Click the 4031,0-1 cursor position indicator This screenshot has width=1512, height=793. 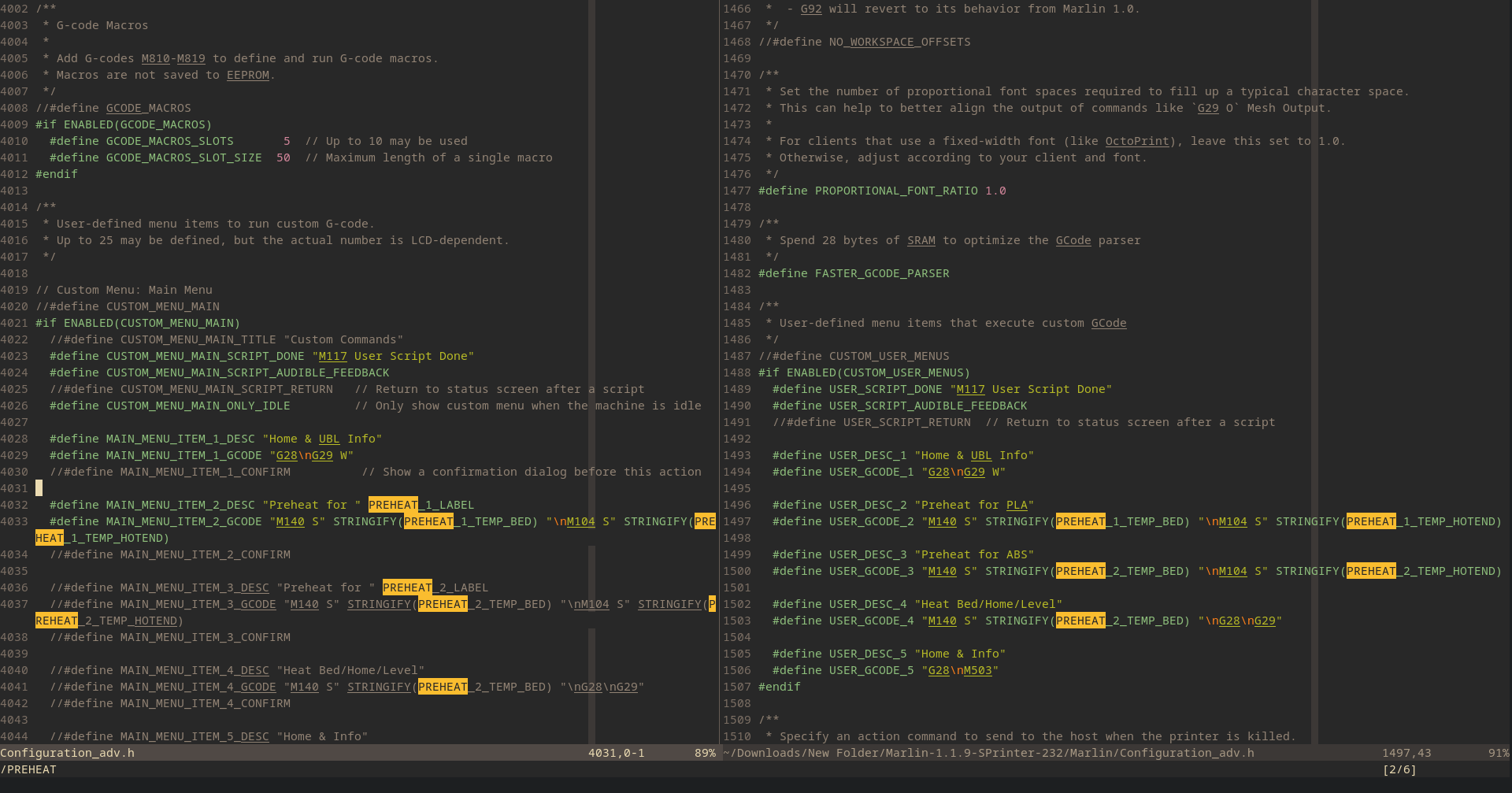tap(616, 753)
